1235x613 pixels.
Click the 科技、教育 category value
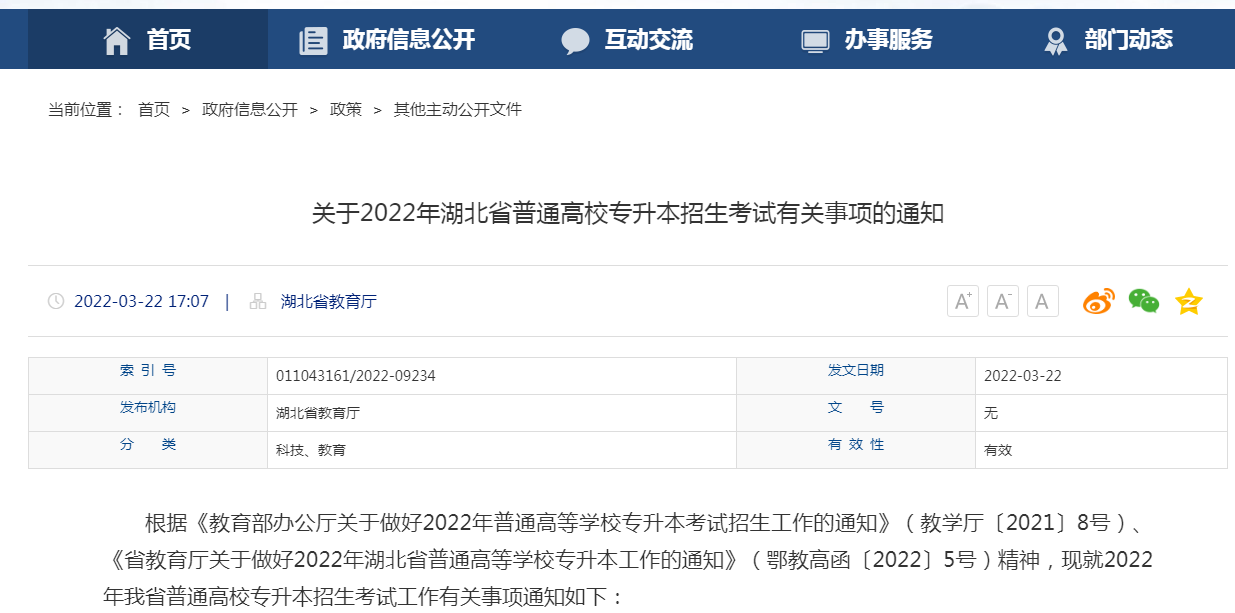coord(311,450)
